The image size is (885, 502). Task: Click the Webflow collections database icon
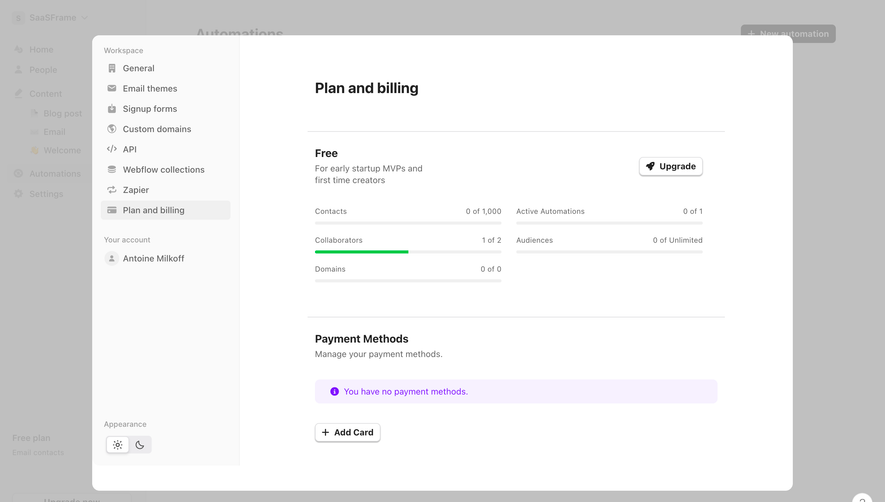[x=112, y=169]
